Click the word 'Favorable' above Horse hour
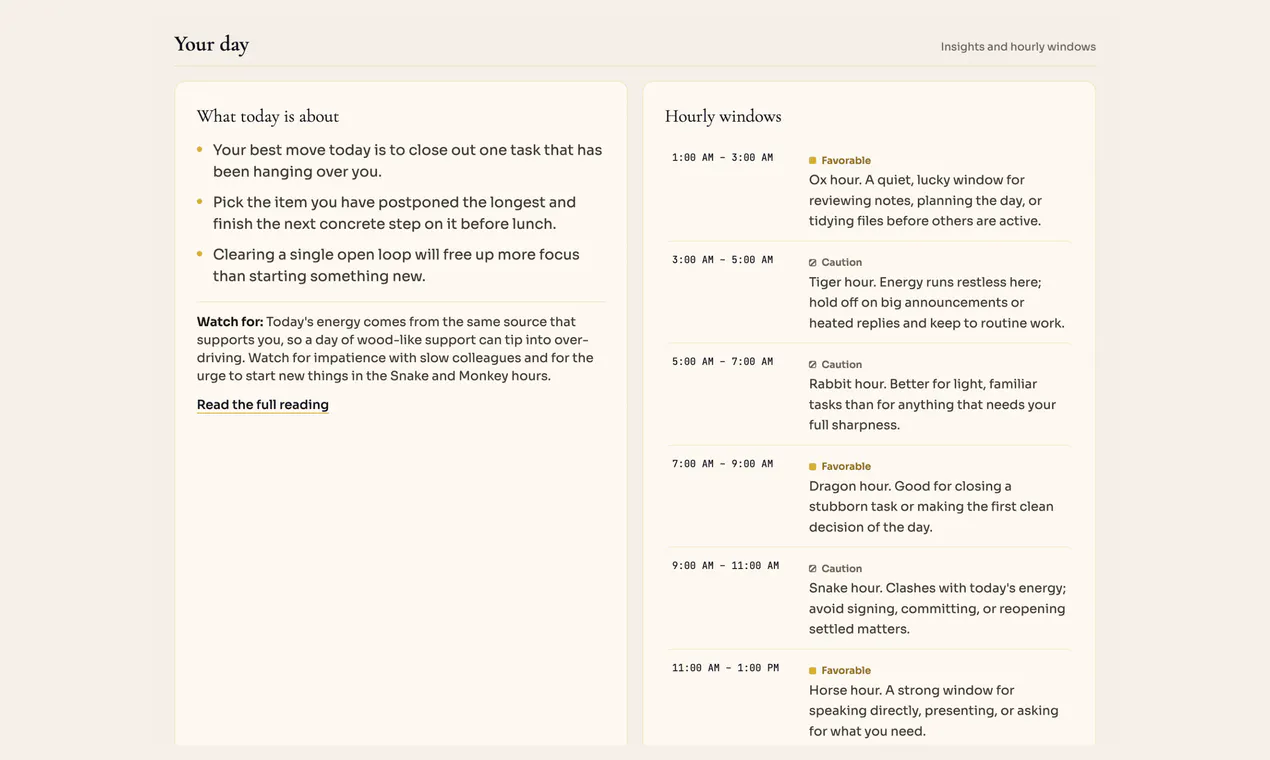Image resolution: width=1270 pixels, height=760 pixels. click(x=846, y=671)
